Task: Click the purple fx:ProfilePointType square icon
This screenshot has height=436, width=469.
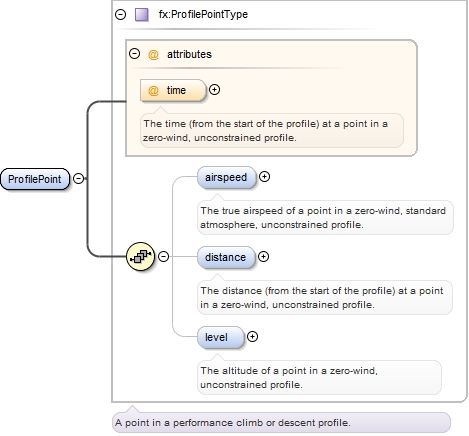Action: [141, 15]
